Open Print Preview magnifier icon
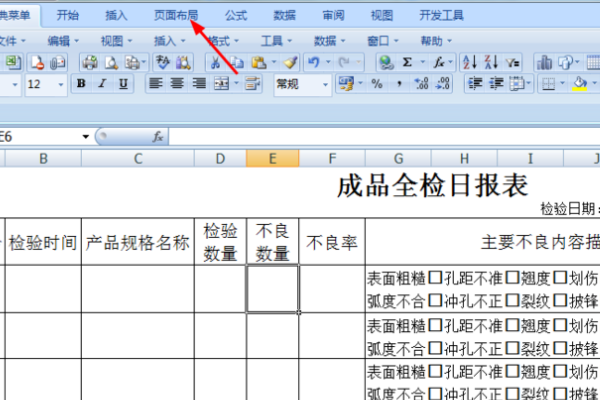This screenshot has width=600, height=400. 111,62
